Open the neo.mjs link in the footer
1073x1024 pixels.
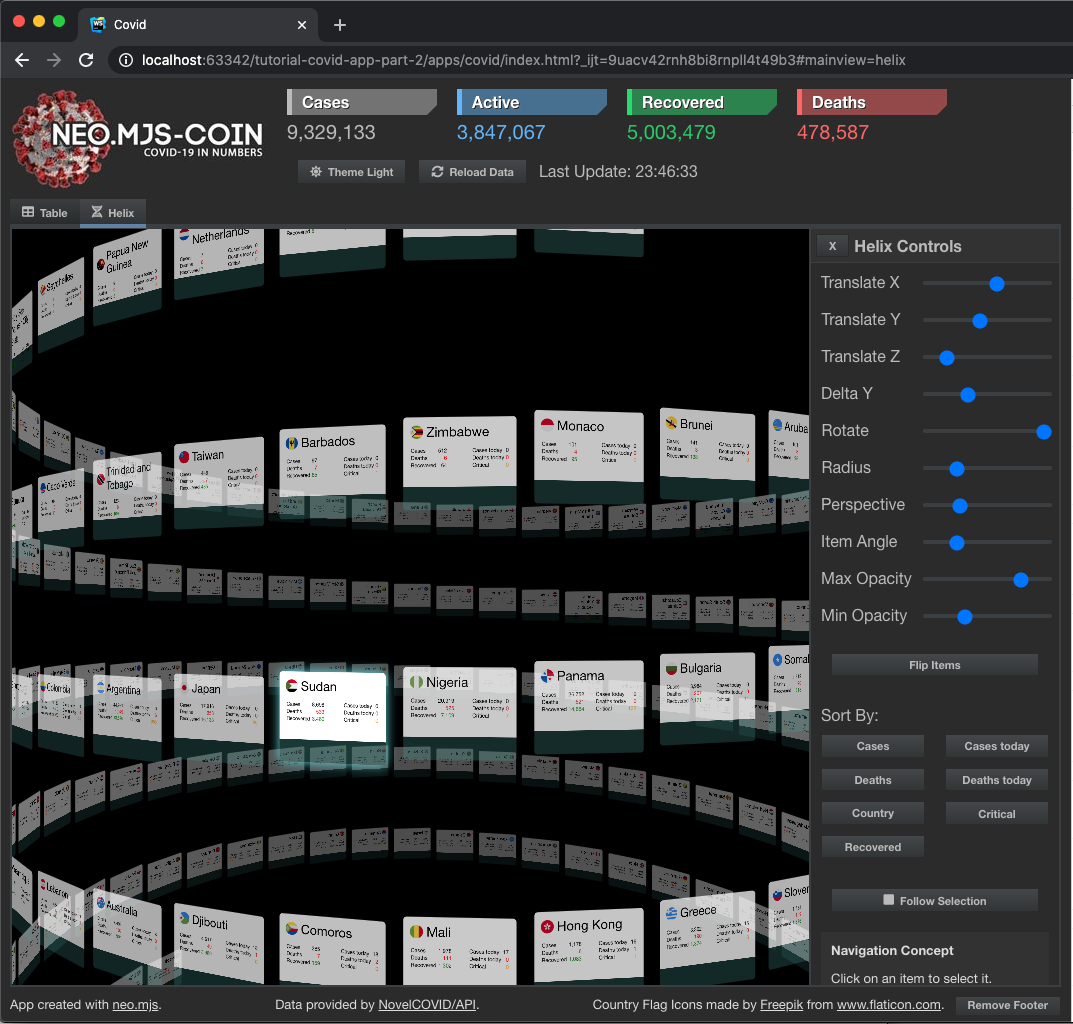tap(134, 1004)
